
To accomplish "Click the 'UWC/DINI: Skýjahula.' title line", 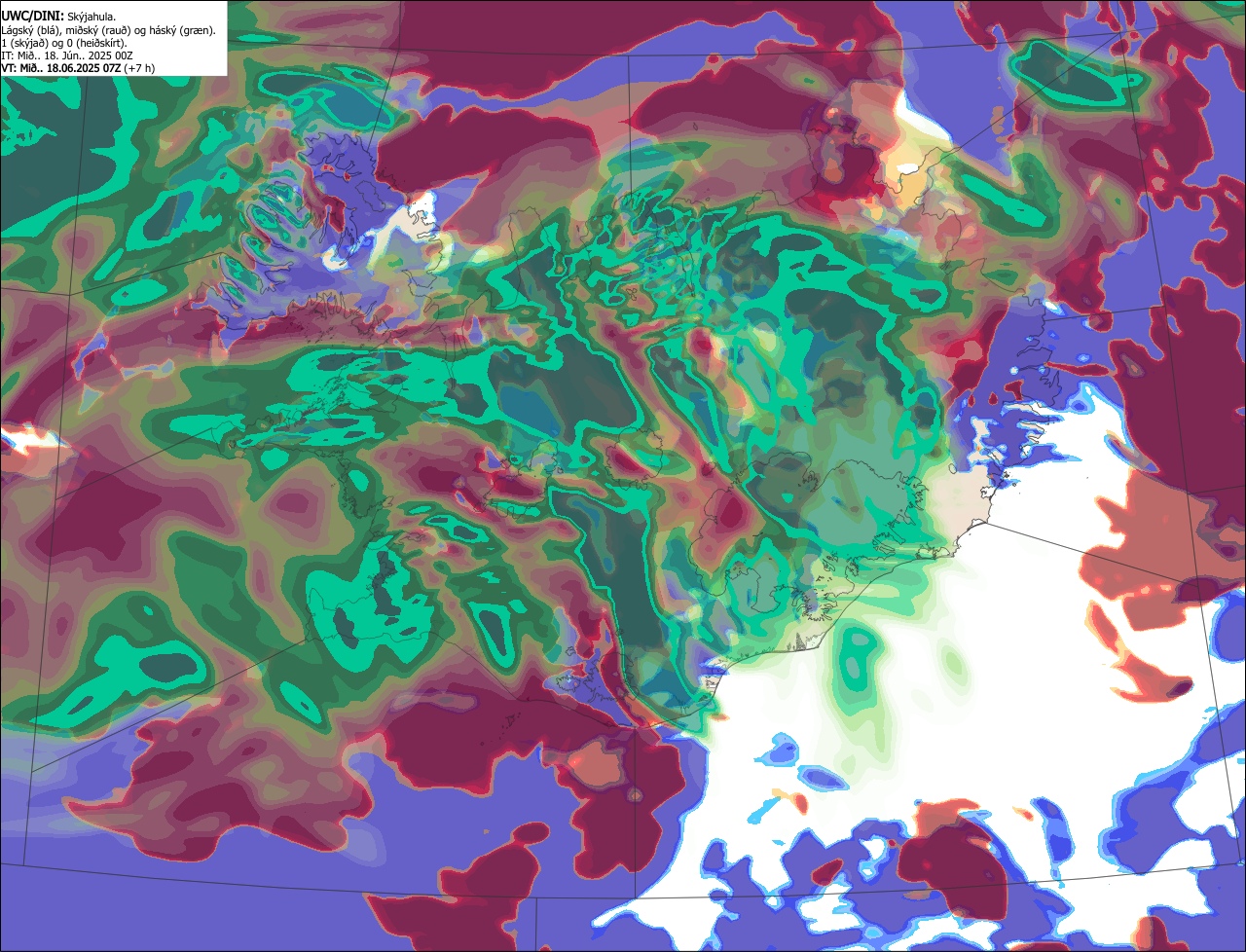I will click(x=59, y=17).
